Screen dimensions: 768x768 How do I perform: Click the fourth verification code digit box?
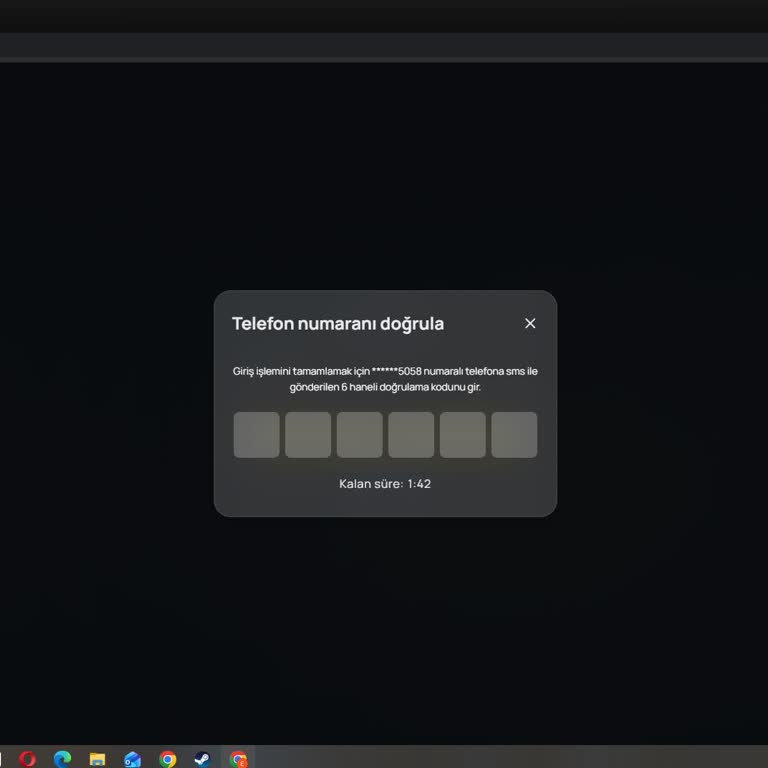(x=411, y=435)
